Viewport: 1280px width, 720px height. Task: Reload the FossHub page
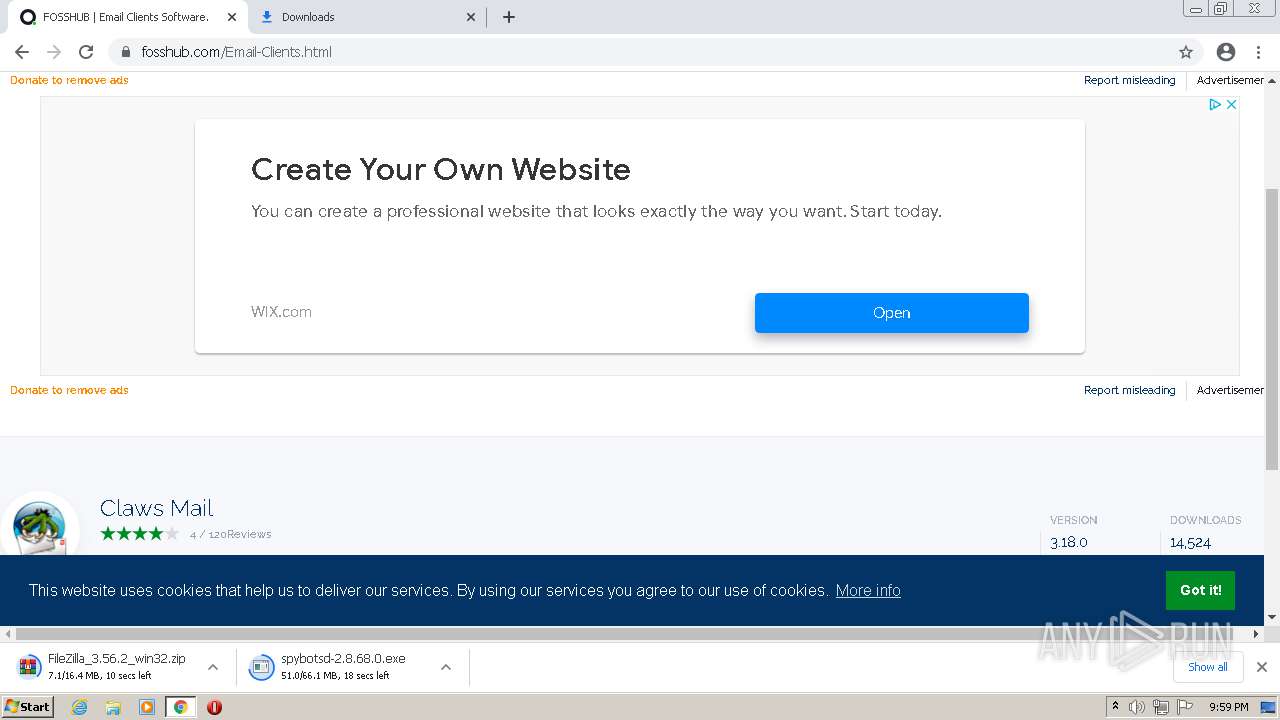pyautogui.click(x=86, y=52)
